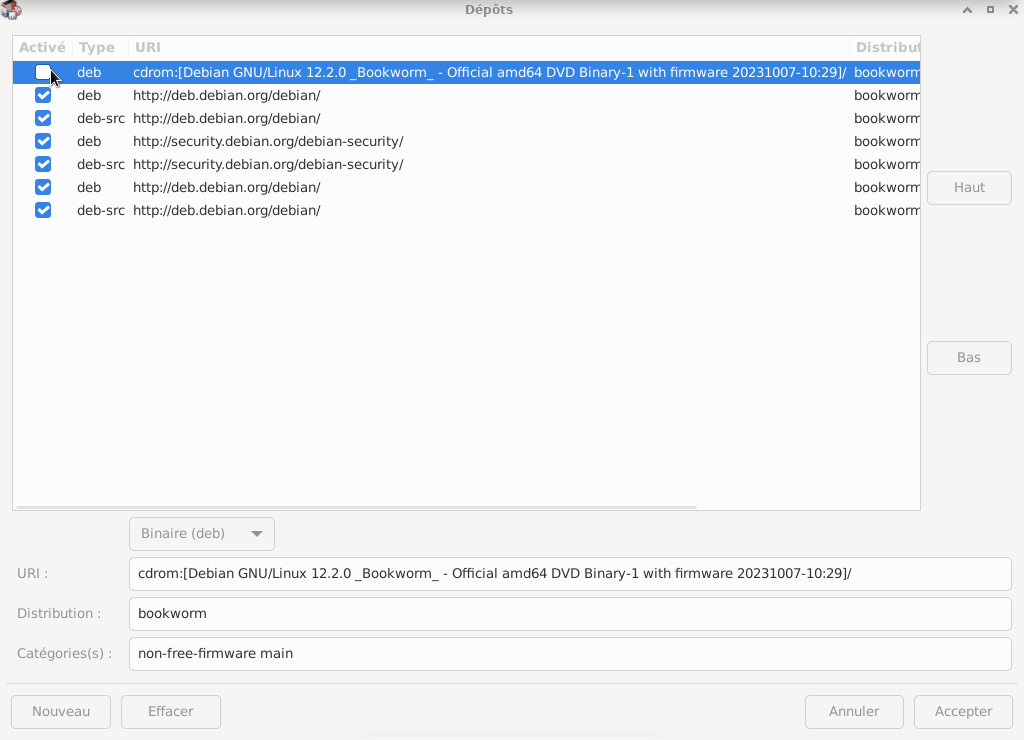Maximize the Dépôts window
Screen dimensions: 1024x740
[990, 10]
